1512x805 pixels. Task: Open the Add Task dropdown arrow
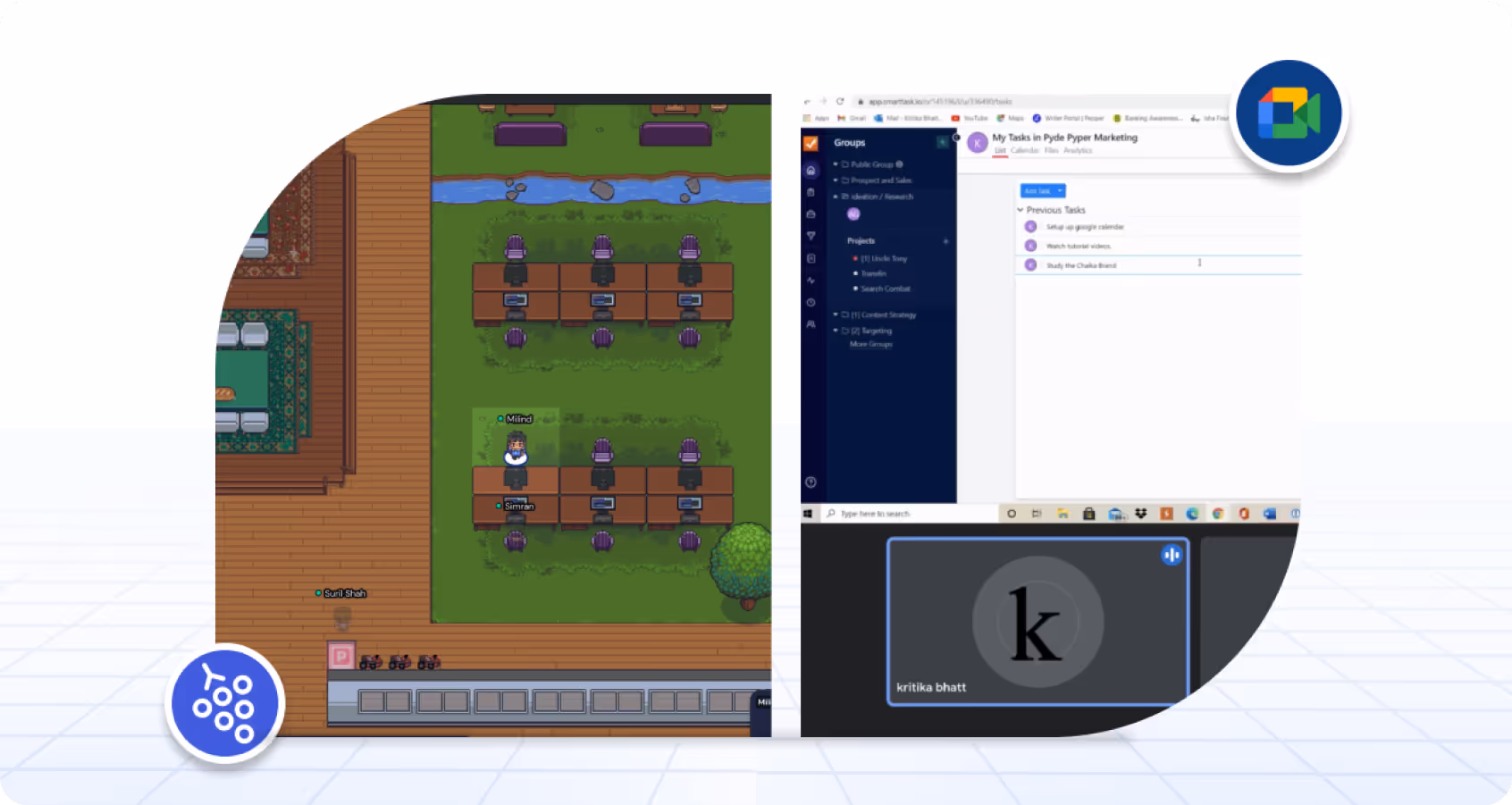tap(1061, 191)
